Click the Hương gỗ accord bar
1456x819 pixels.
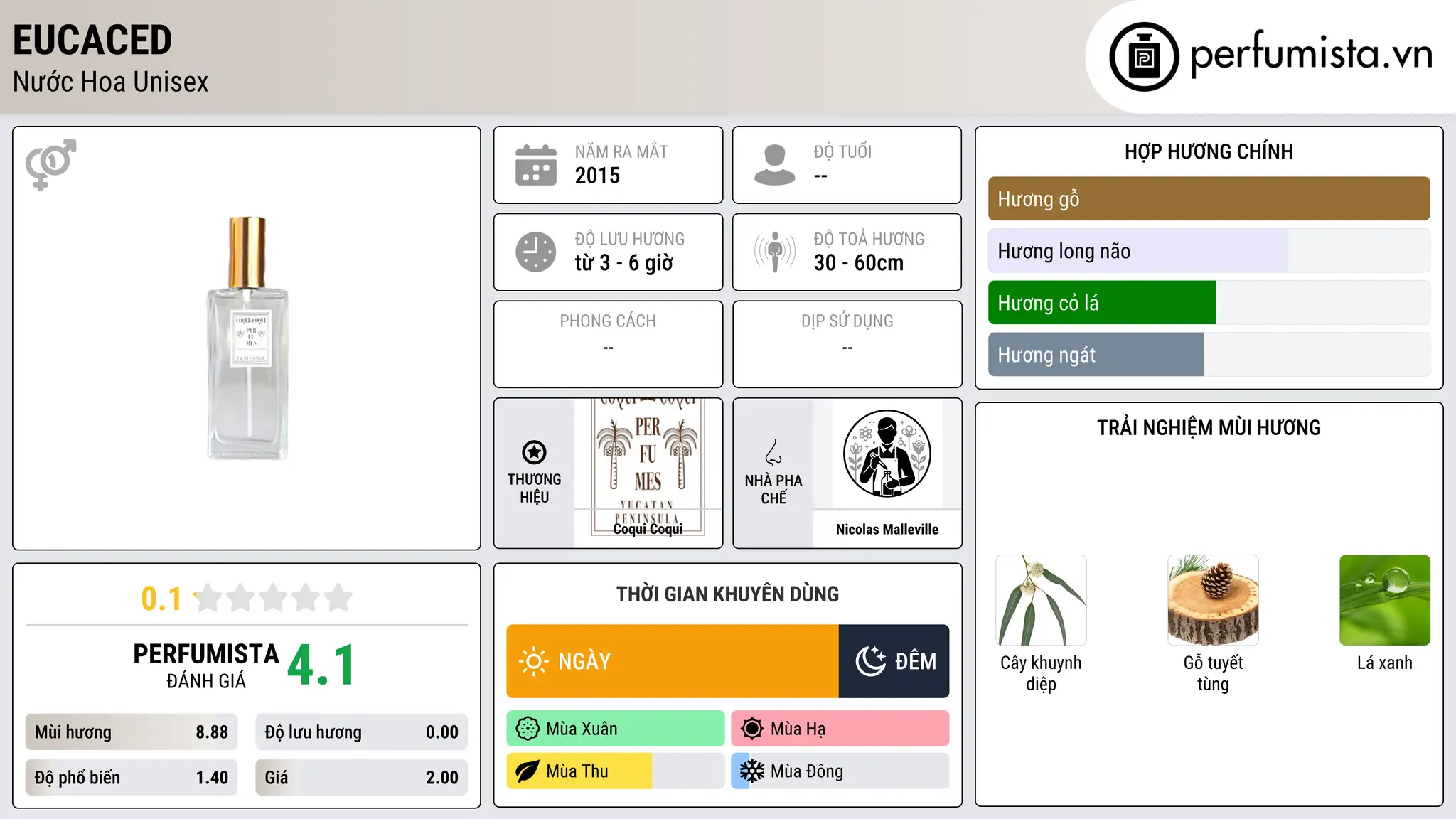click(x=1209, y=199)
